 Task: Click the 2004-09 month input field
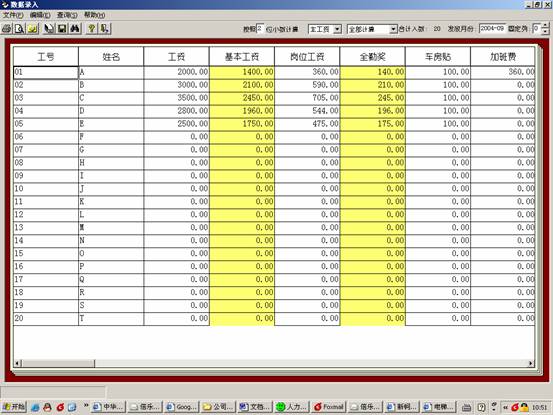(492, 28)
